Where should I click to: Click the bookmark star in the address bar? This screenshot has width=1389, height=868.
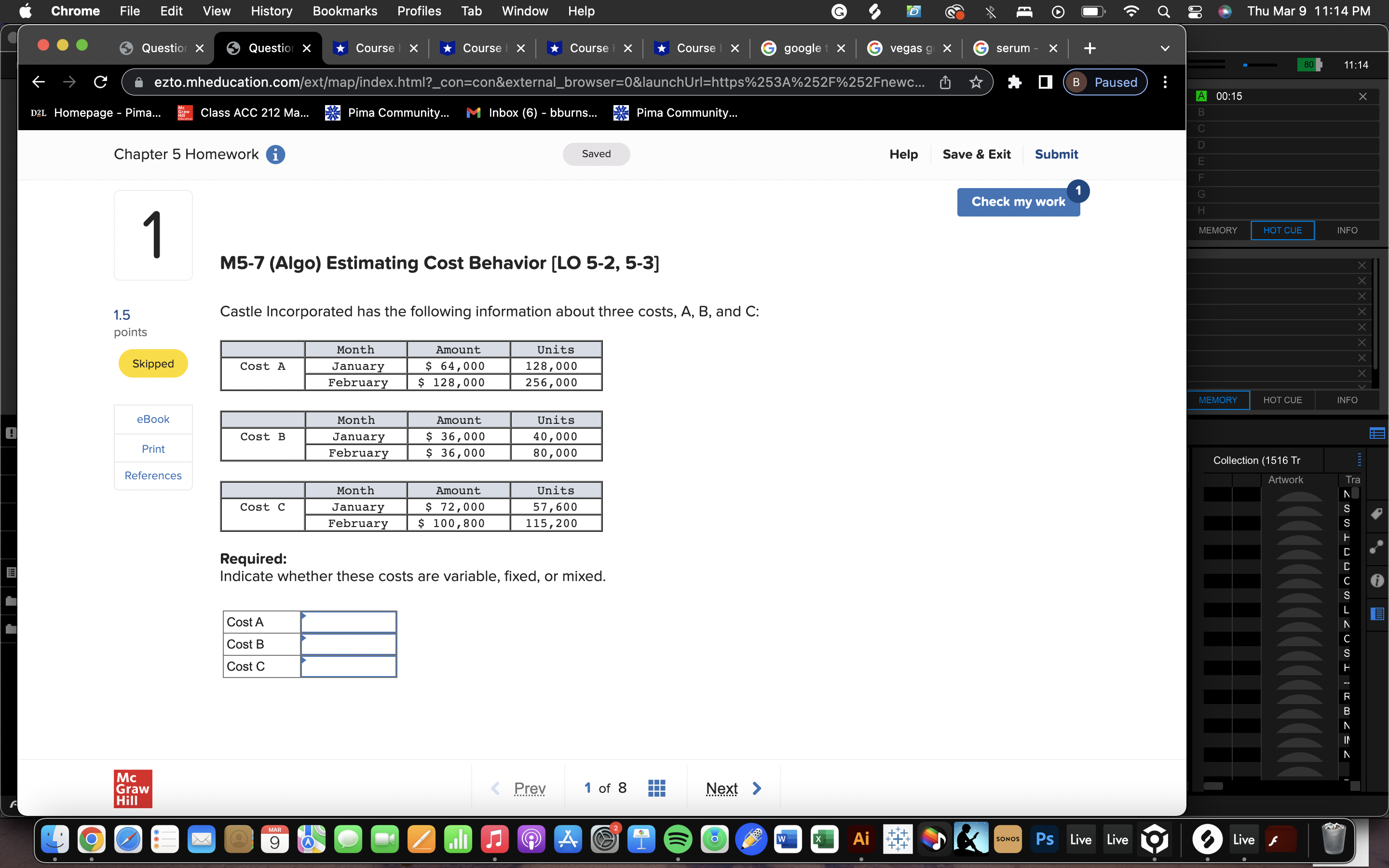pos(976,82)
